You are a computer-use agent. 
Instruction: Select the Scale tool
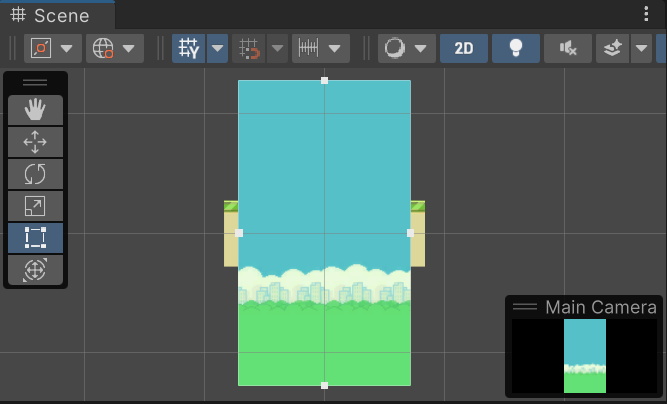pyautogui.click(x=35, y=206)
